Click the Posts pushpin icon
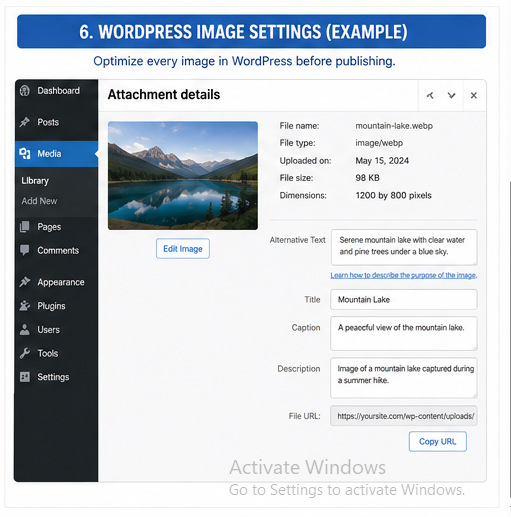This screenshot has width=511, height=517. (25, 122)
